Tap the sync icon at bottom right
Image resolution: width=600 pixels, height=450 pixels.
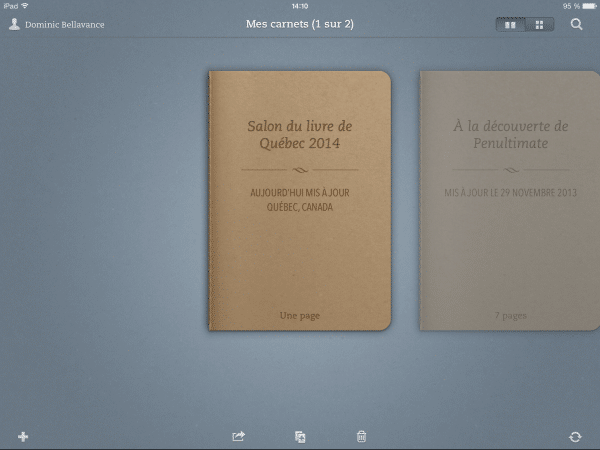(x=575, y=436)
